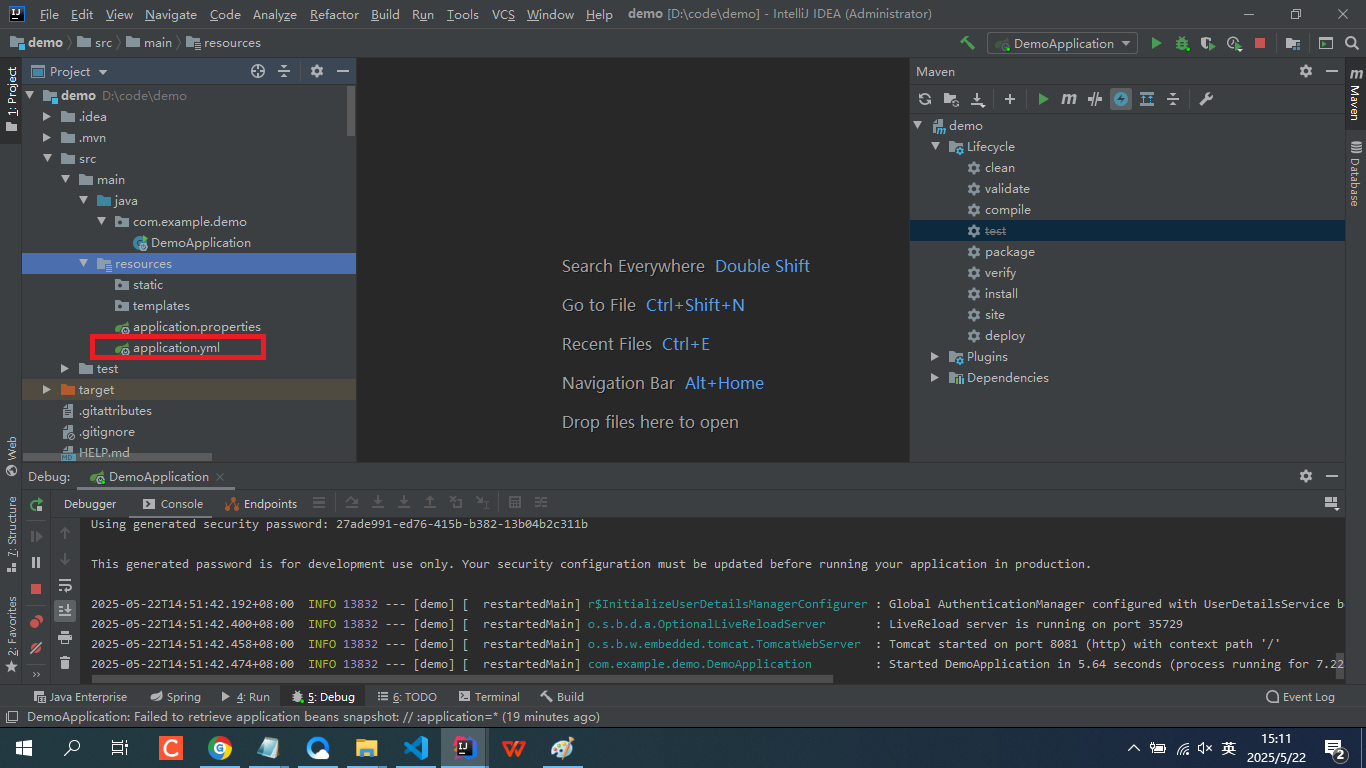The height and width of the screenshot is (768, 1366).
Task: Toggle mute breakpoints icon
Action: tap(36, 648)
